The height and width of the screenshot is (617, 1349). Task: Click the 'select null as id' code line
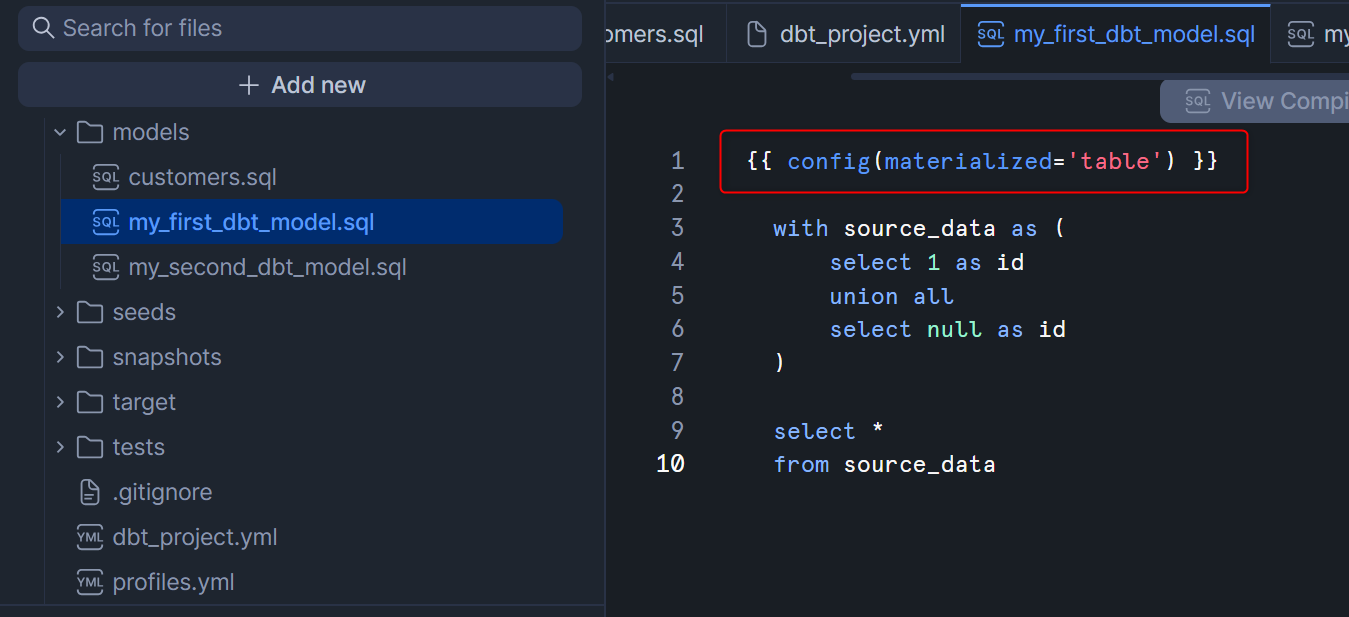point(948,329)
